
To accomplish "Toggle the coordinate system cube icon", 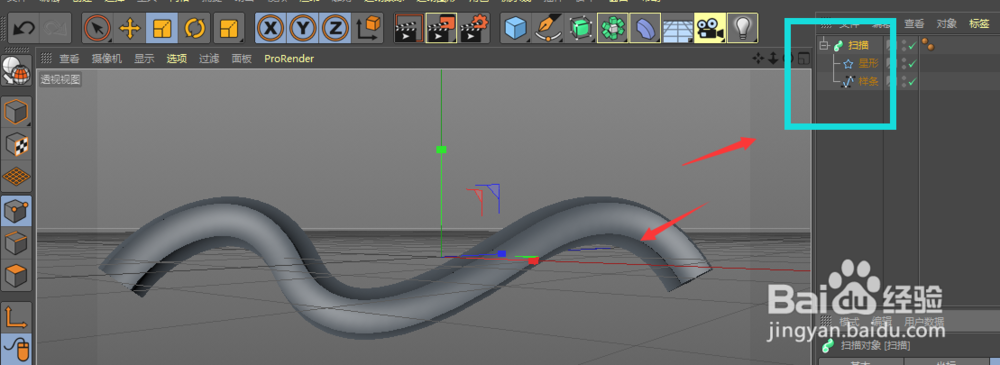I will pos(368,28).
